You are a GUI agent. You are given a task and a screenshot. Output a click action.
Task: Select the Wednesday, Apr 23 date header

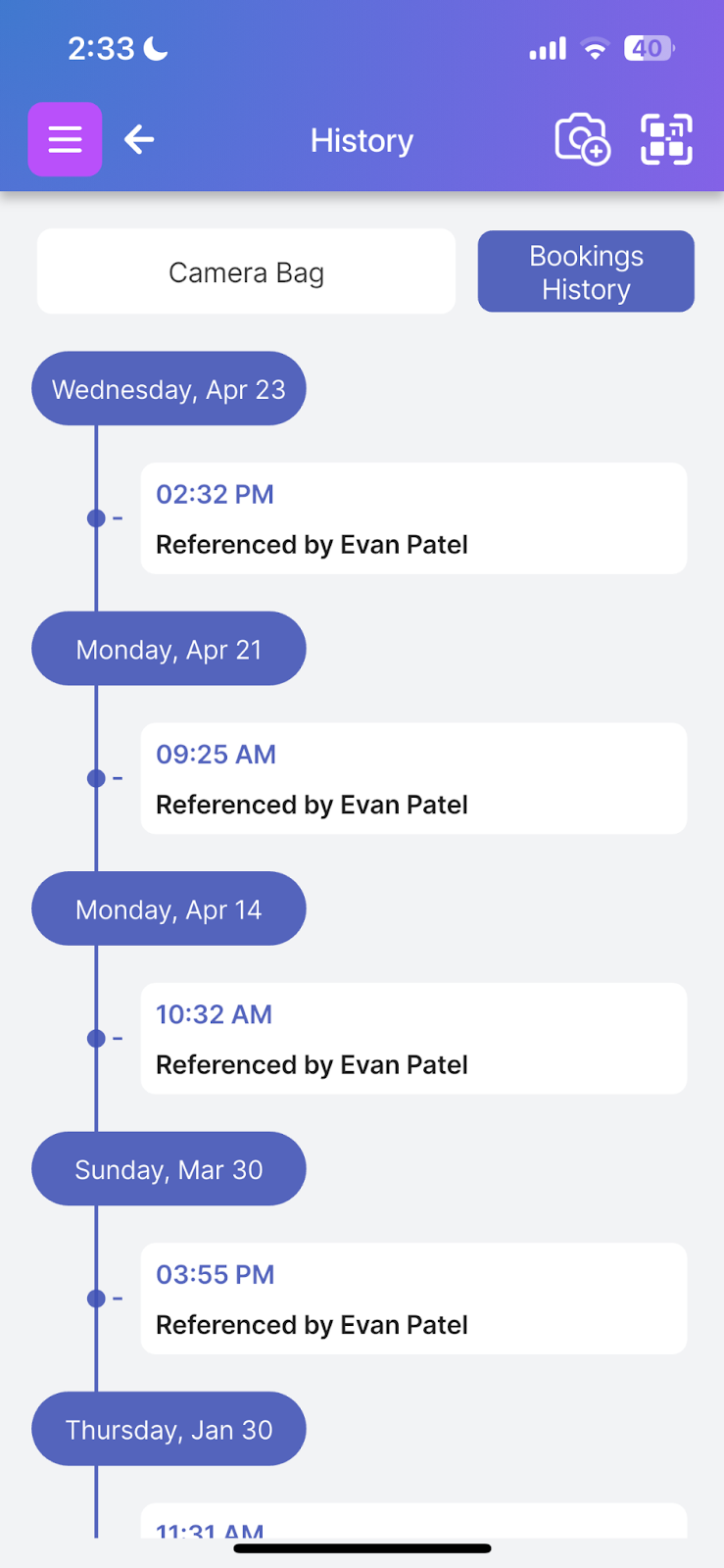[169, 389]
